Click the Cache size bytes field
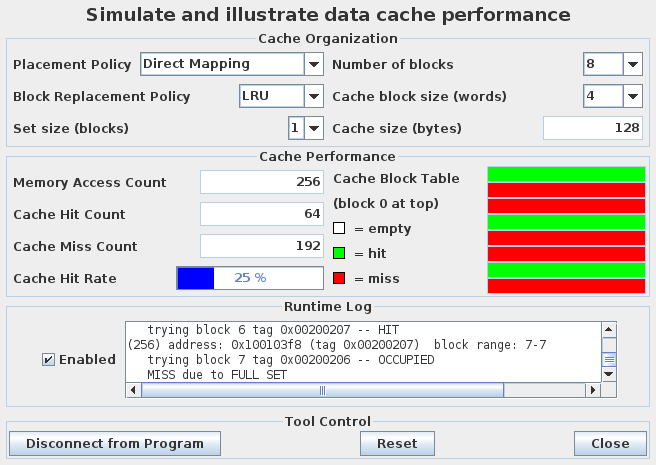656x465 pixels. 593,128
